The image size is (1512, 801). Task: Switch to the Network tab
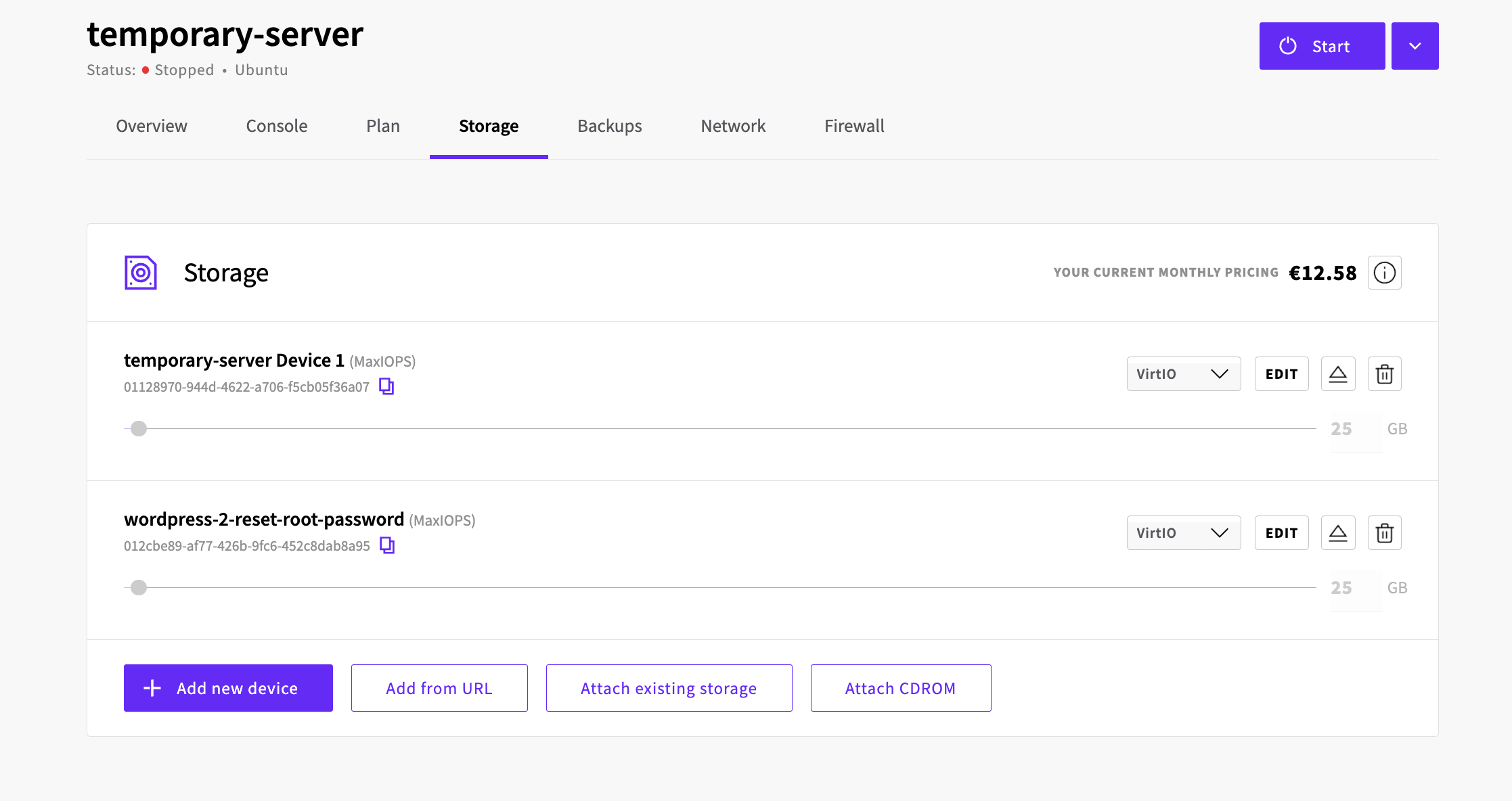click(x=733, y=126)
